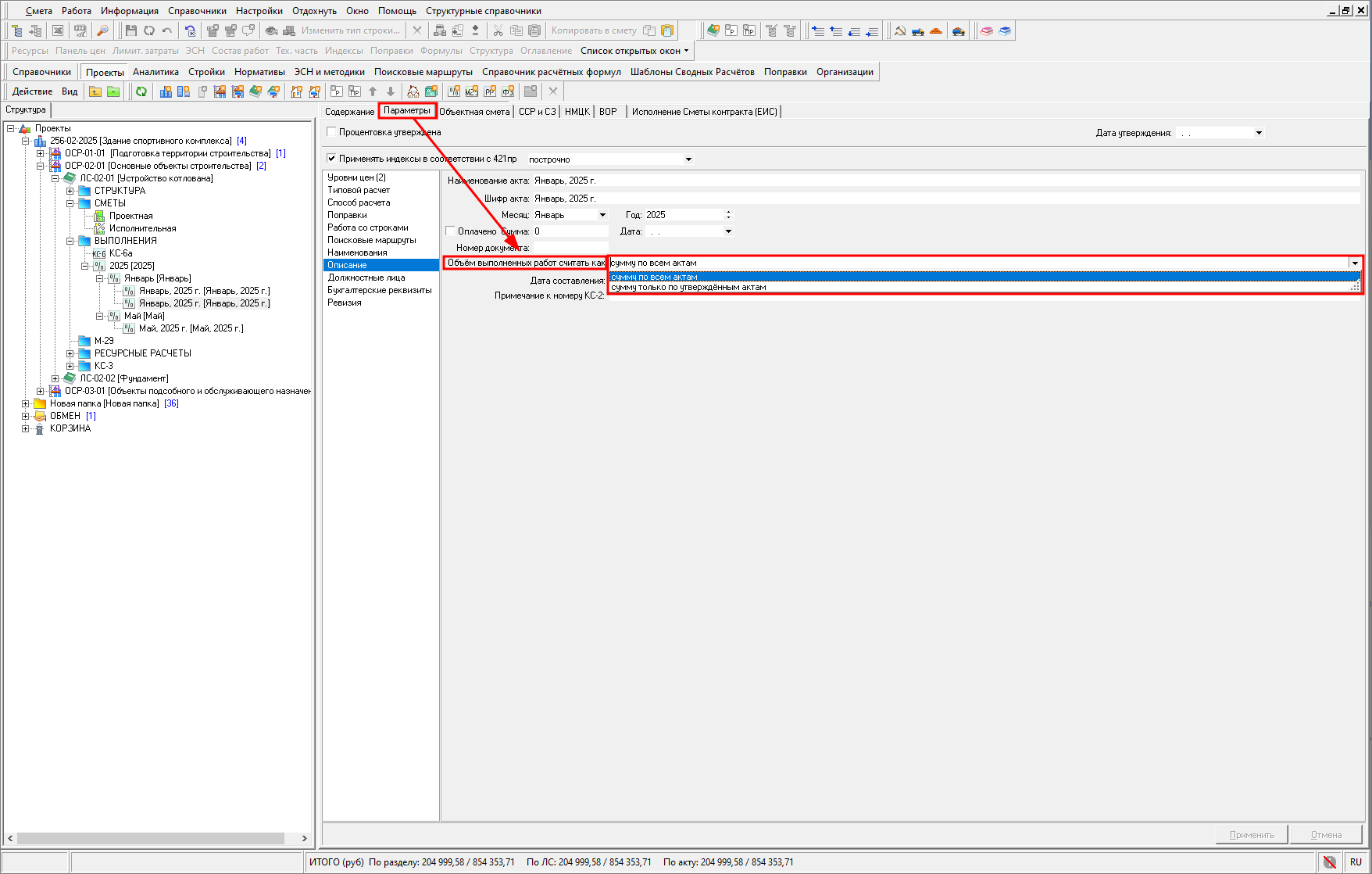Click the green refresh arrows icon

tap(141, 91)
